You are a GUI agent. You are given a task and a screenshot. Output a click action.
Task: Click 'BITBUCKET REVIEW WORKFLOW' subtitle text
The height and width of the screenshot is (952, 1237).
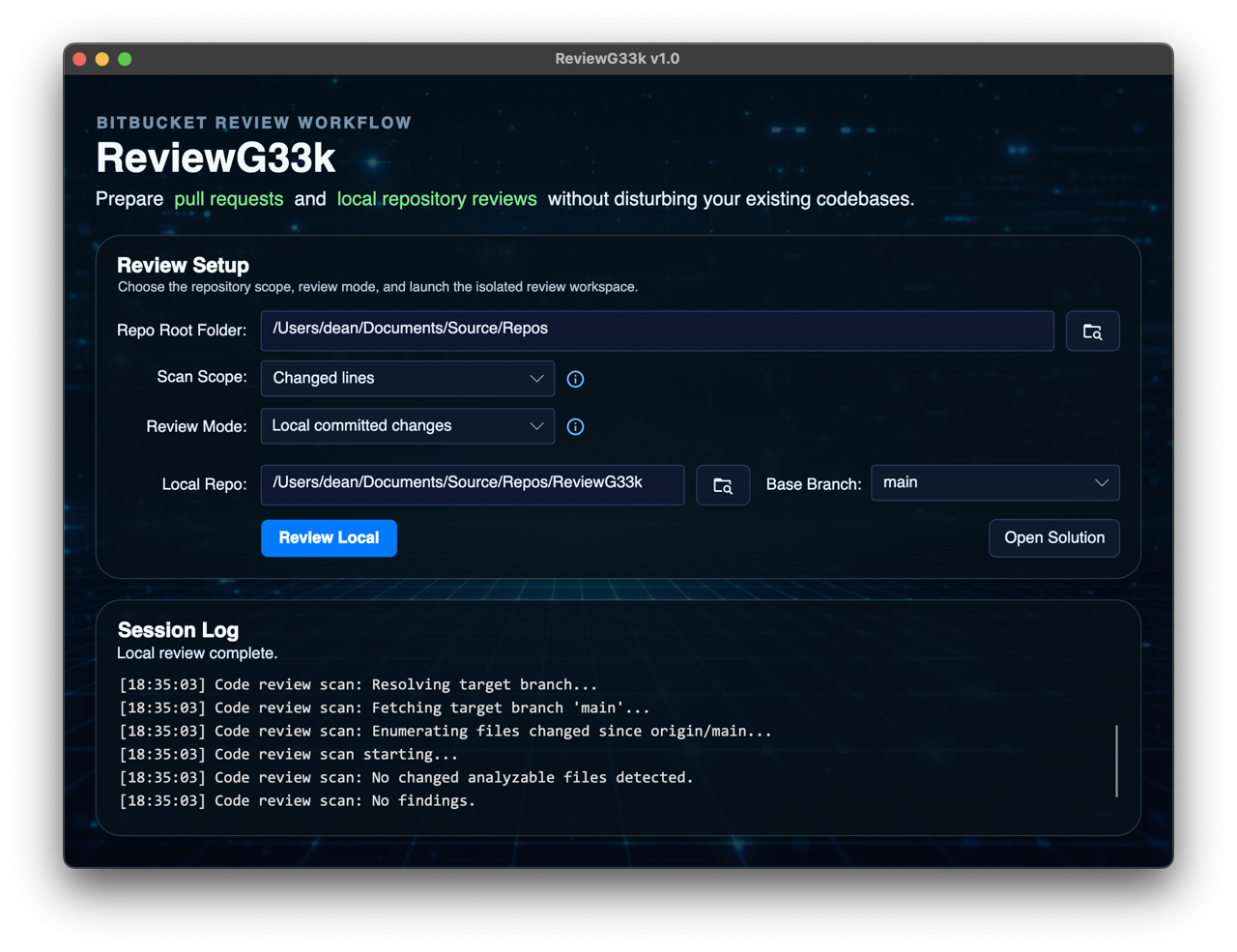tap(254, 123)
